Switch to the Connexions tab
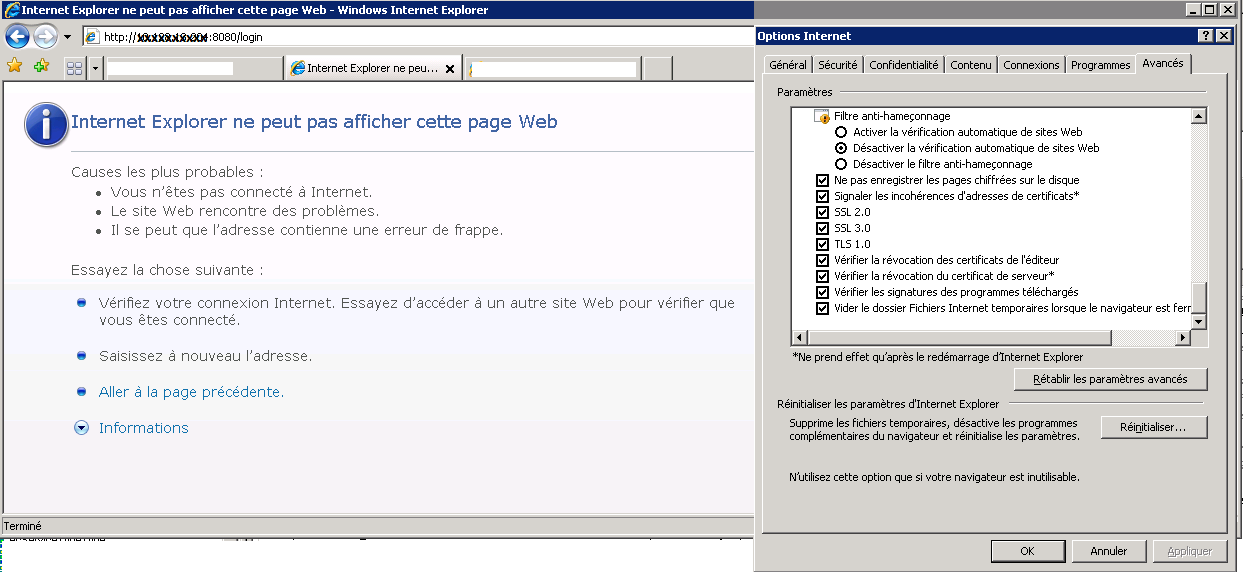 (1031, 65)
